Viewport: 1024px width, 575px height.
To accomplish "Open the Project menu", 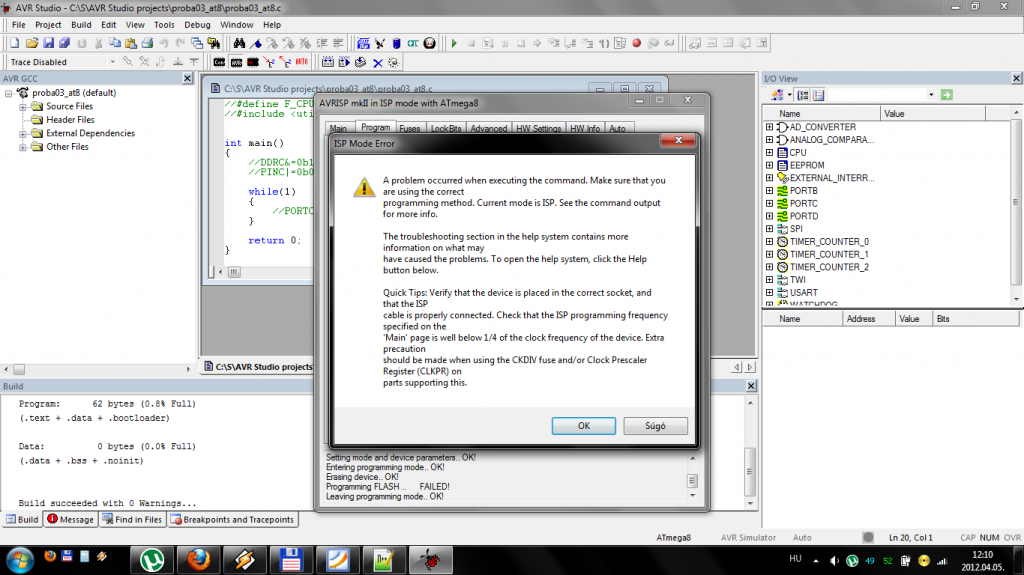I will [48, 25].
